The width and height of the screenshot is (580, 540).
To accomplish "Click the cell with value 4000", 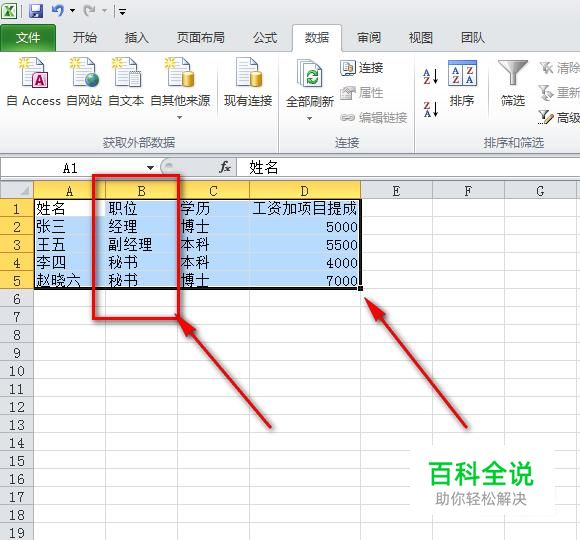I will click(305, 263).
